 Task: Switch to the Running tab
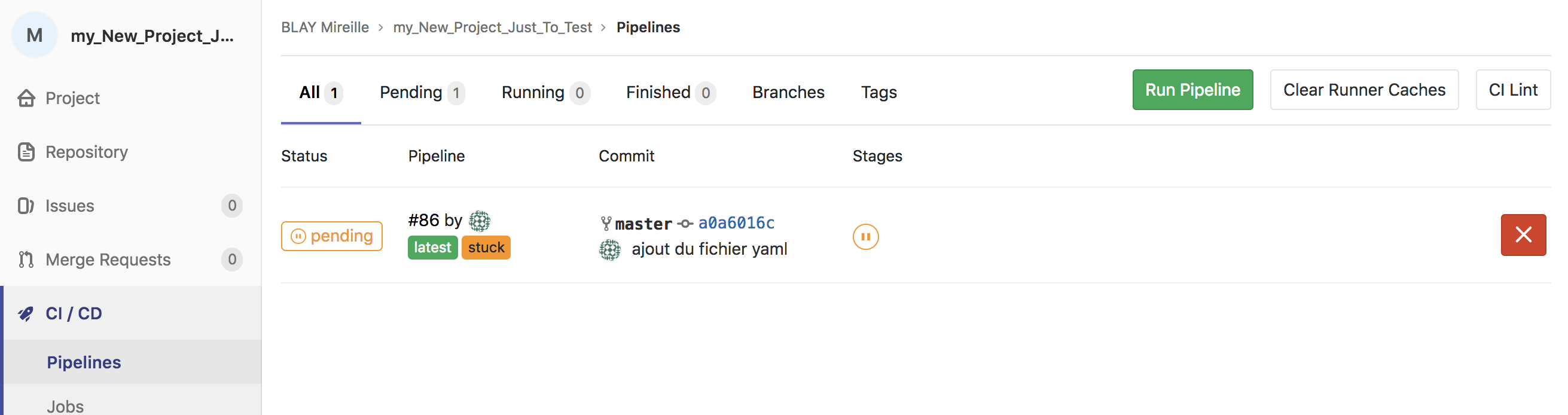tap(544, 93)
